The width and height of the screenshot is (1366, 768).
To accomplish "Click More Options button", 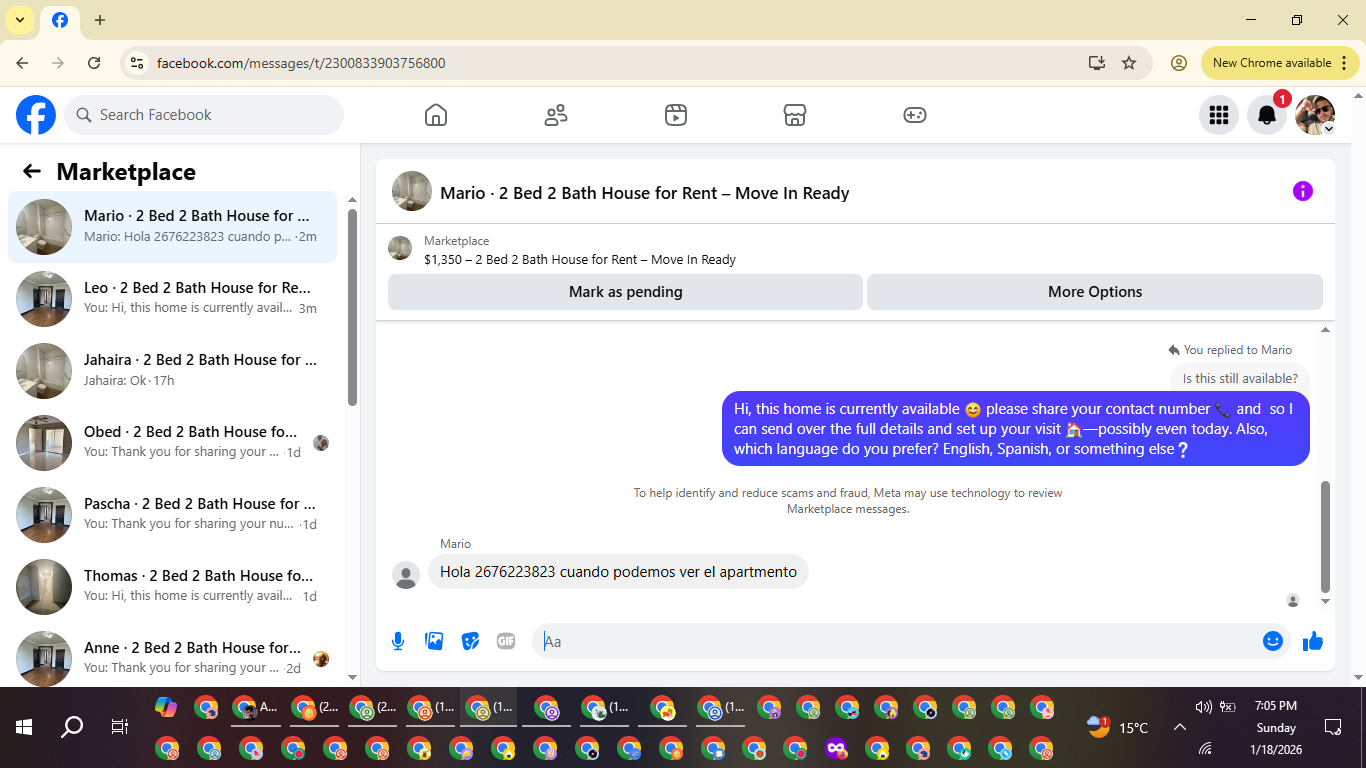I will coord(1095,292).
